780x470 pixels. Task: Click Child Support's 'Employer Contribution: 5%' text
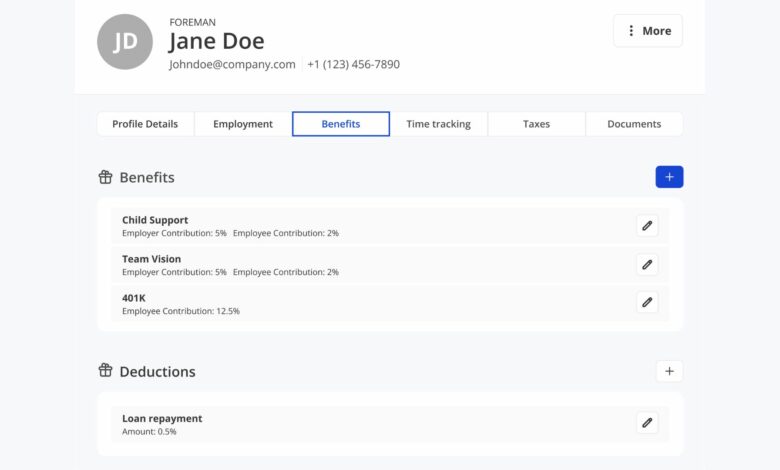point(174,233)
